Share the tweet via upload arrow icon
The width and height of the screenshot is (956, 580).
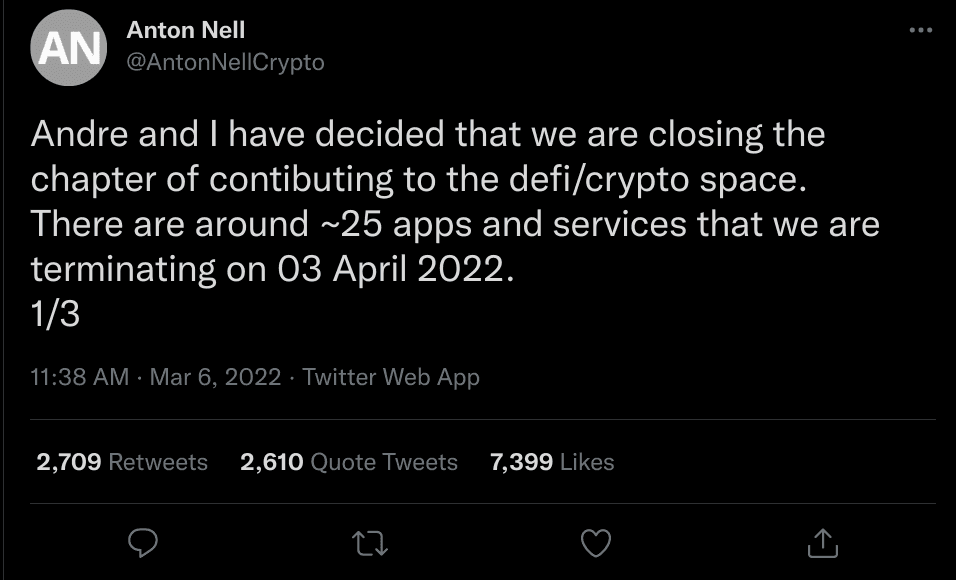(821, 543)
